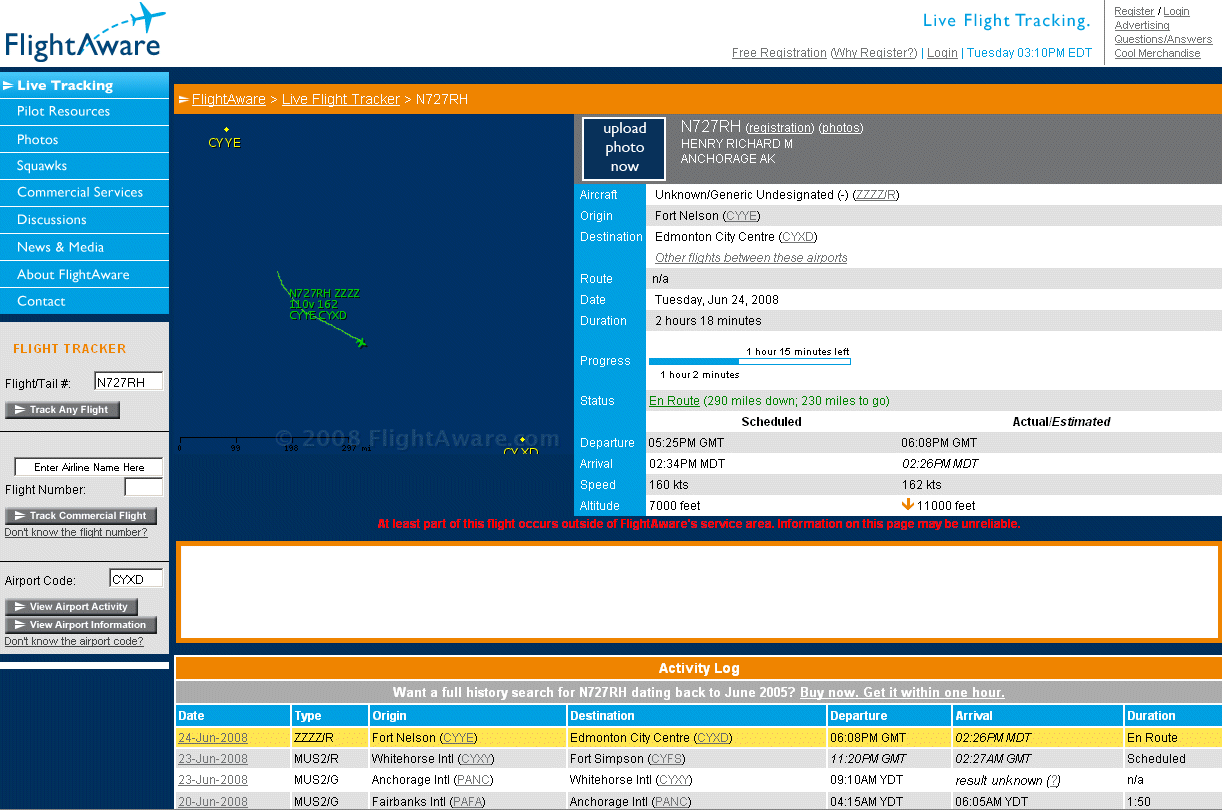1222x810 pixels.
Task: Click the flight progress bar
Action: [x=750, y=361]
